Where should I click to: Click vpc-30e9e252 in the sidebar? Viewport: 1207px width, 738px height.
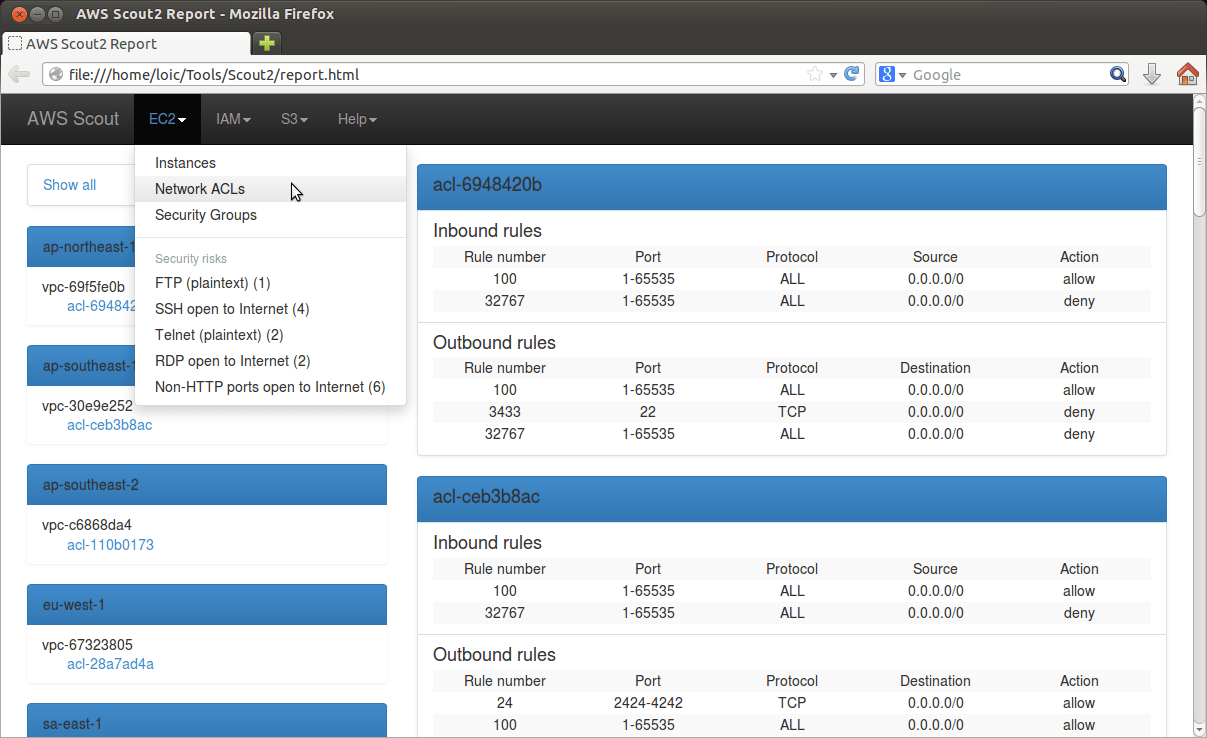pyautogui.click(x=87, y=406)
